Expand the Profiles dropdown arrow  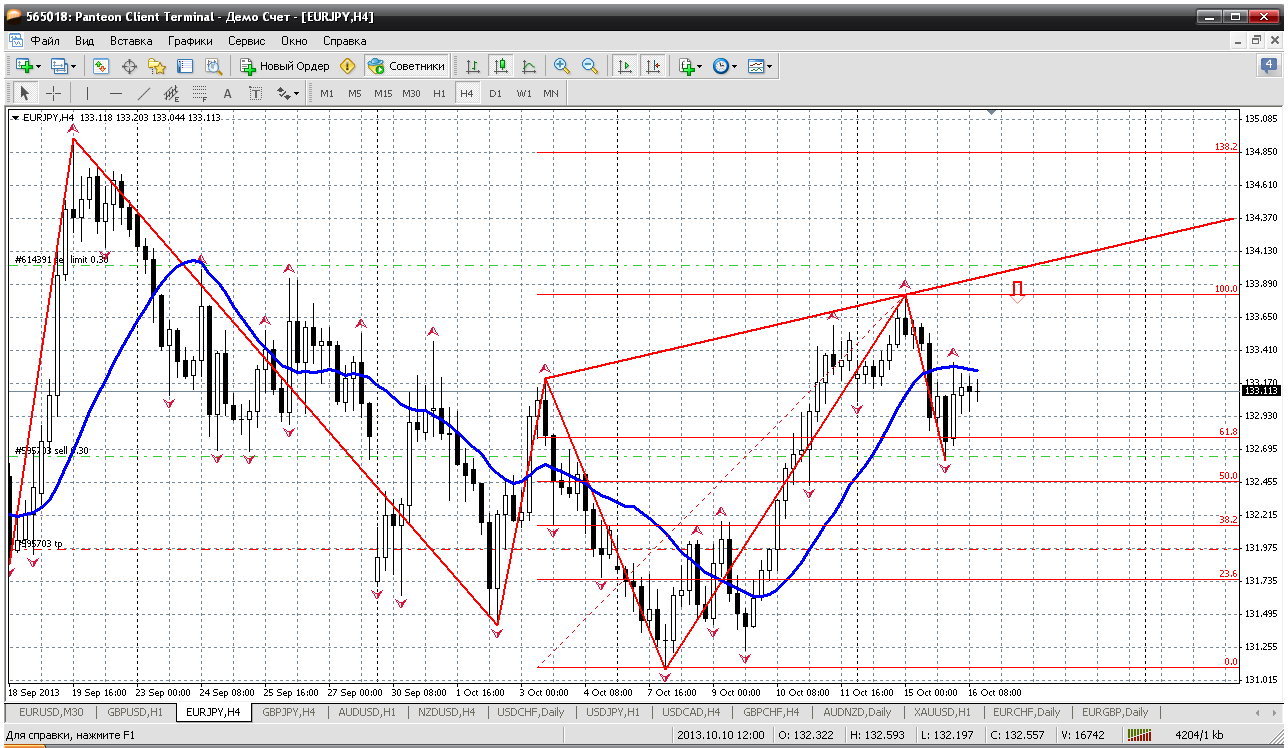pyautogui.click(x=74, y=67)
